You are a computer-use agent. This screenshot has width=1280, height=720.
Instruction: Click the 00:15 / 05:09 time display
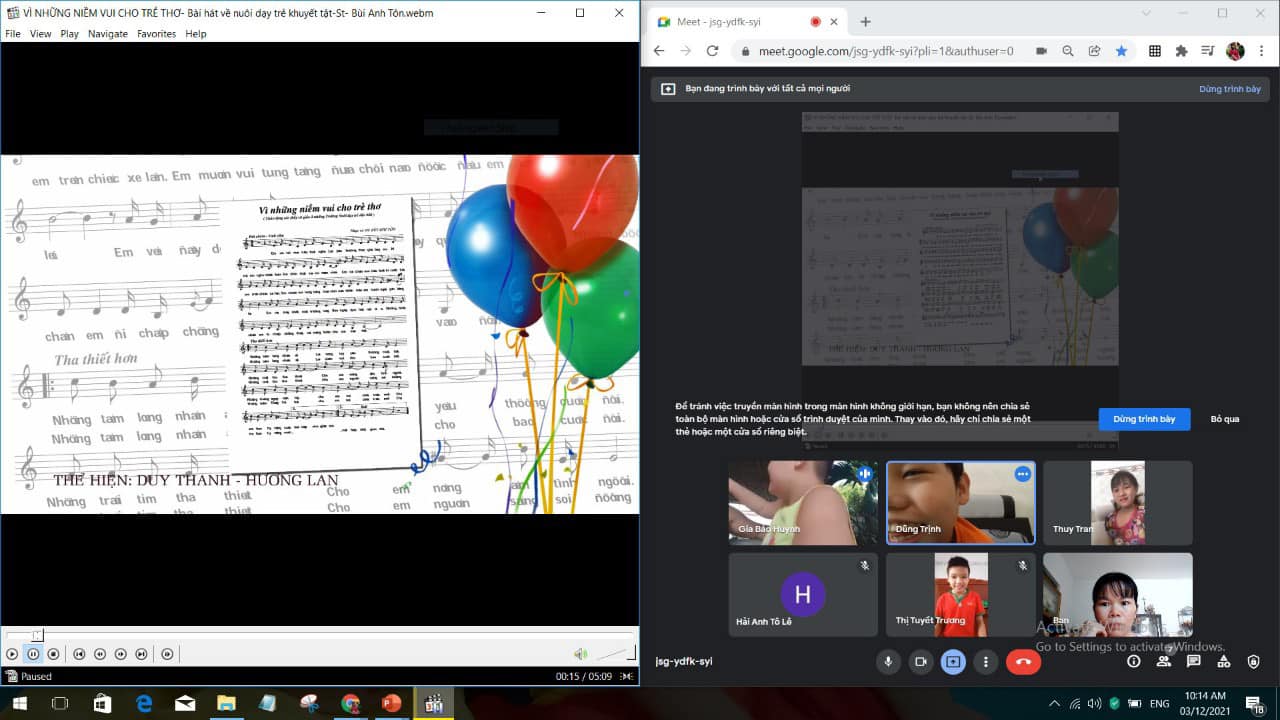584,677
